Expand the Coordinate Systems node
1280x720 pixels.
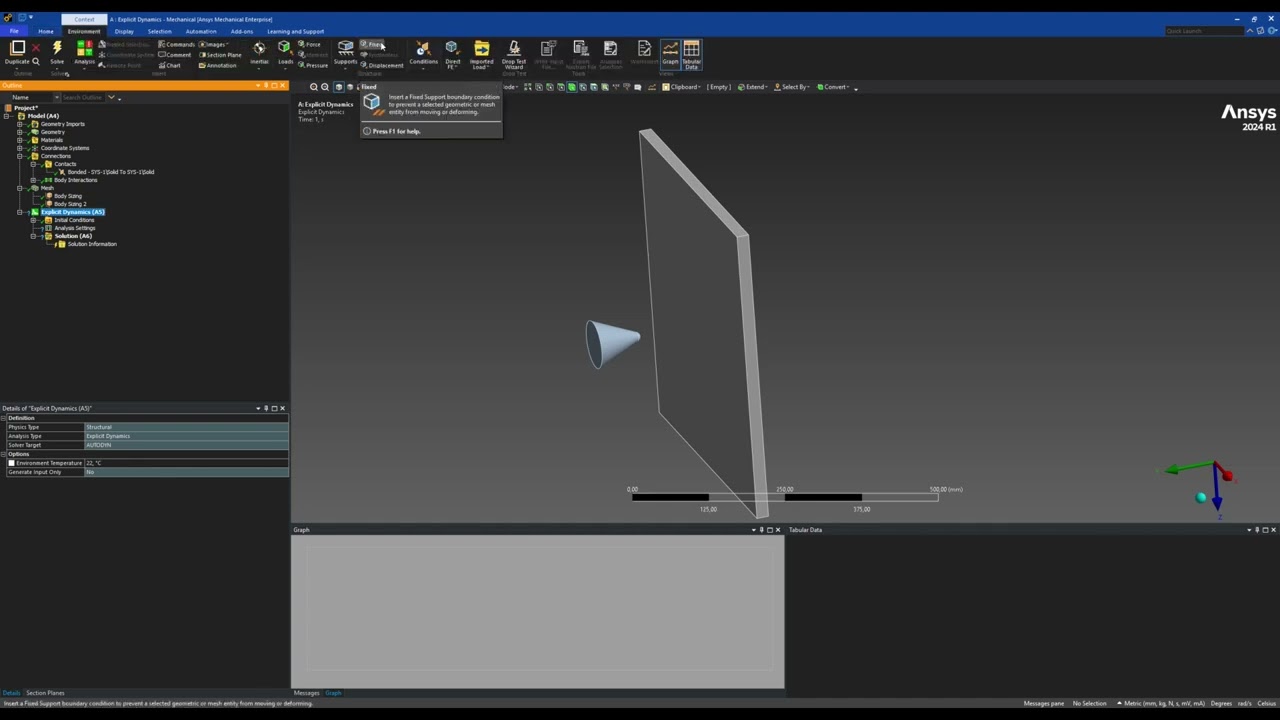(x=20, y=148)
